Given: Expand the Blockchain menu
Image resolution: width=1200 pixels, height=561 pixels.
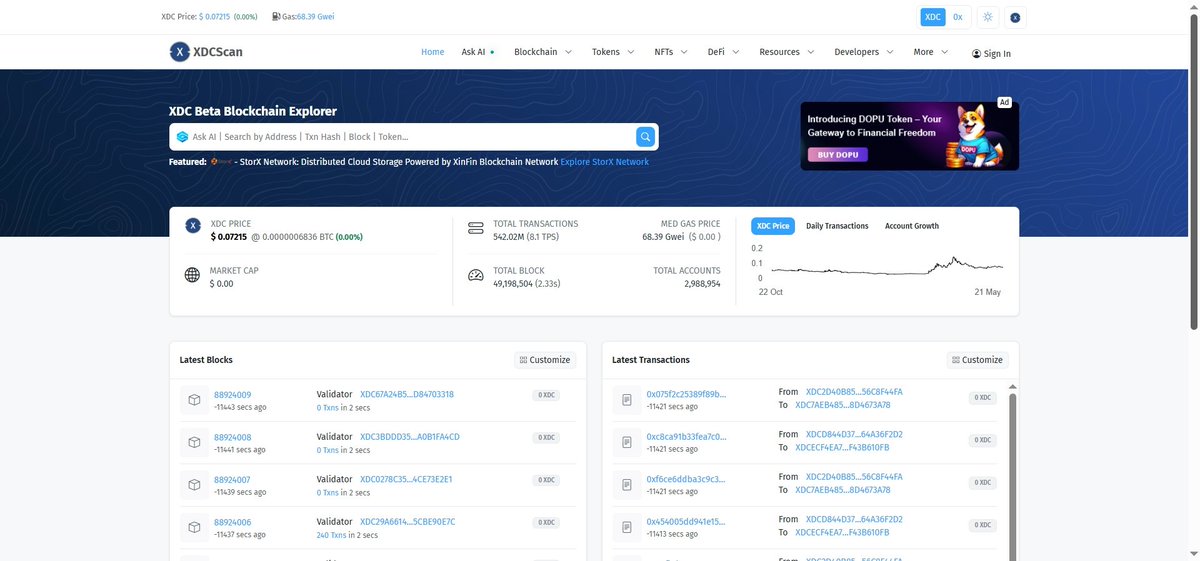Looking at the screenshot, I should tap(543, 52).
